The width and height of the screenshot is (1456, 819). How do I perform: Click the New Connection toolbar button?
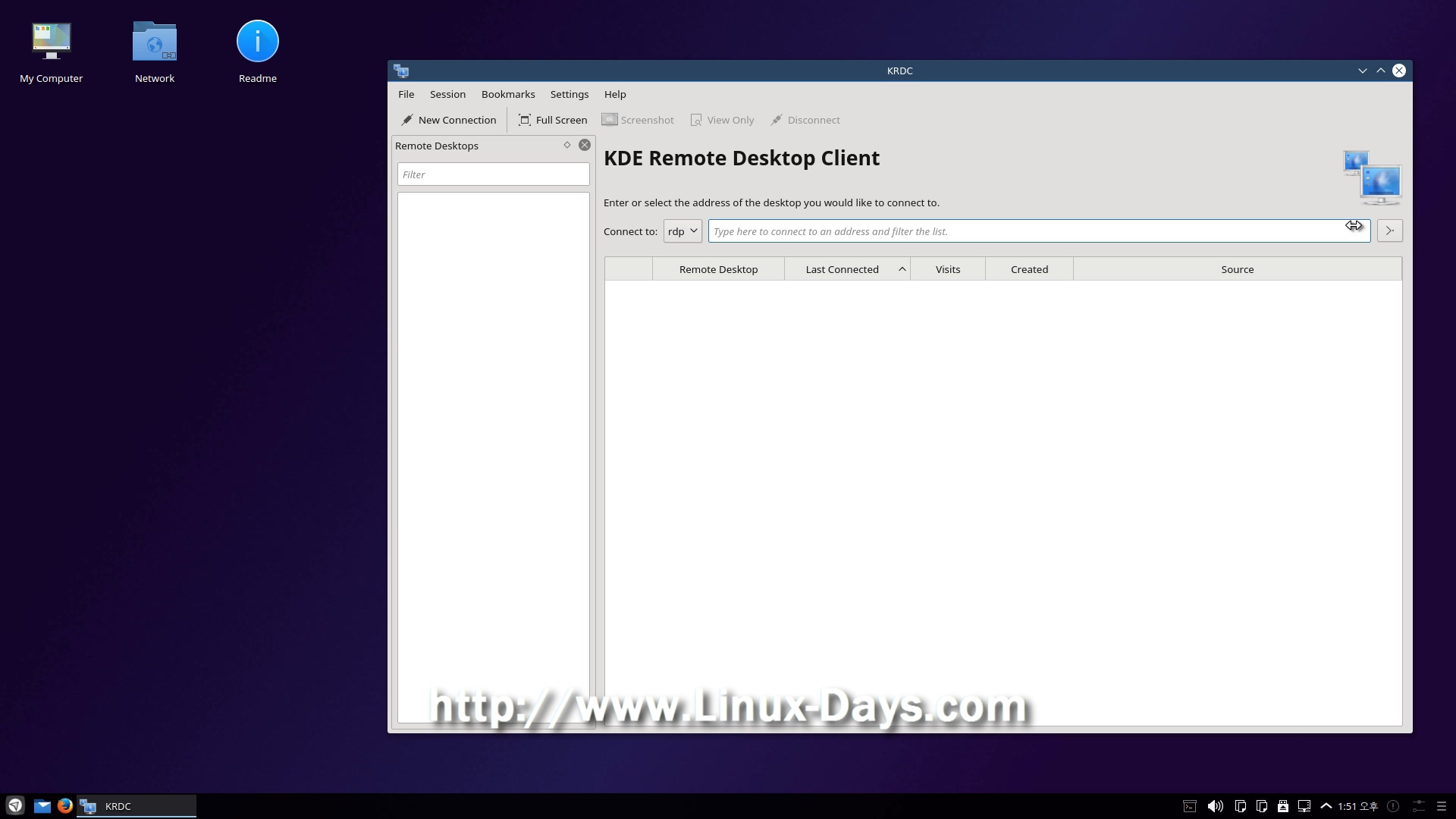tap(448, 120)
